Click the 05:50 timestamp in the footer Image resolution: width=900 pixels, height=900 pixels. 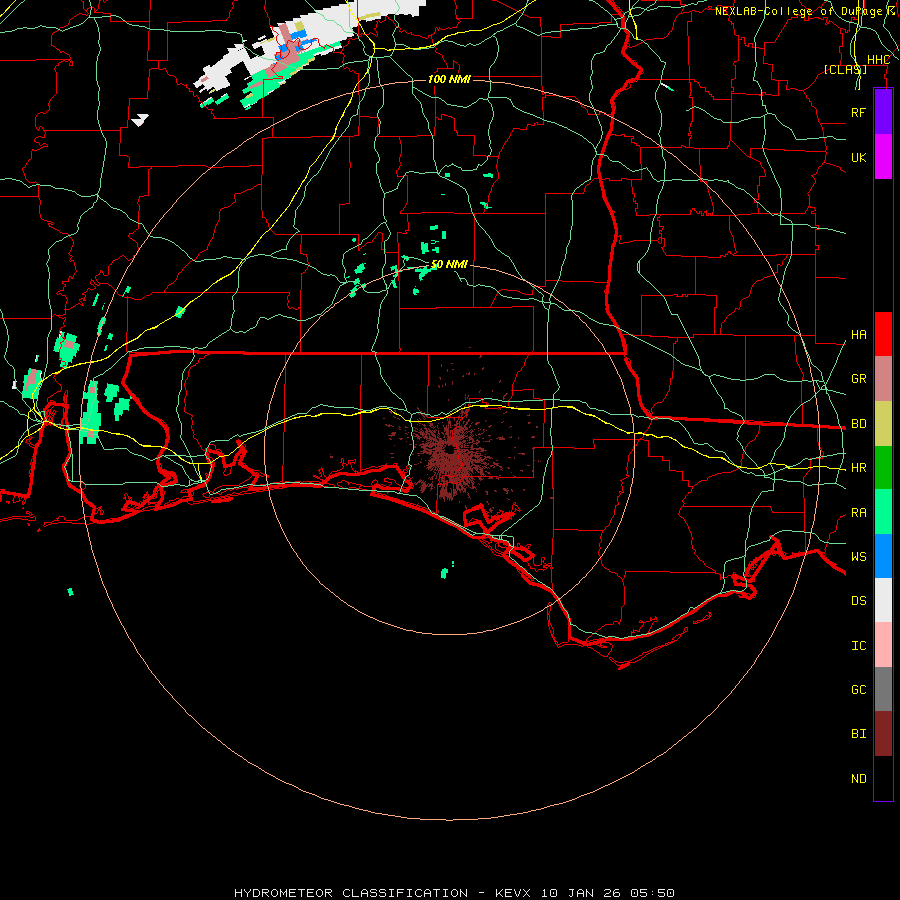(x=652, y=893)
